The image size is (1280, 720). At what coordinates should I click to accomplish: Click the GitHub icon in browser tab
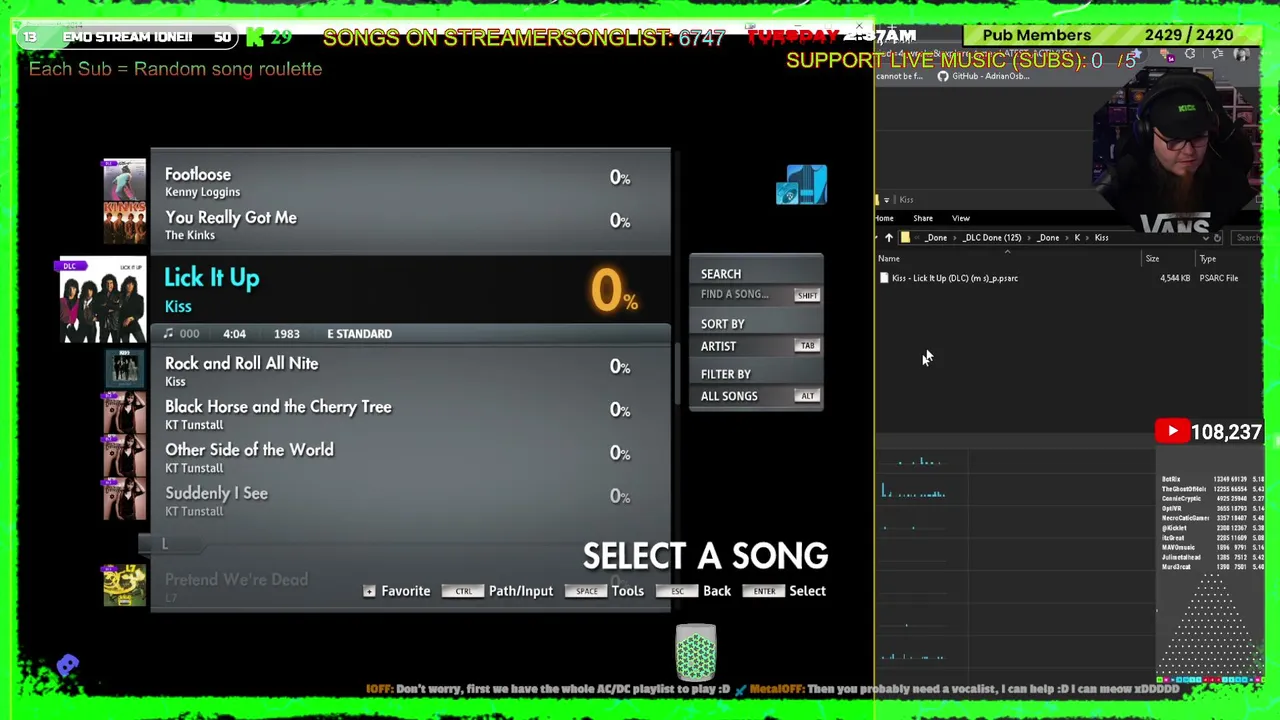click(943, 76)
